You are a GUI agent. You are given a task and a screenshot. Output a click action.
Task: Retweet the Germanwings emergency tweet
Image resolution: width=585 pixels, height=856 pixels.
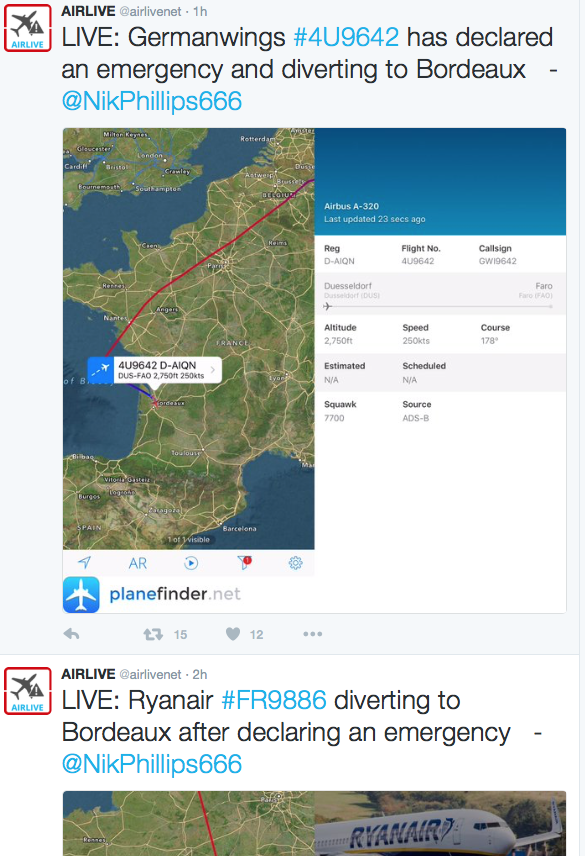point(153,634)
